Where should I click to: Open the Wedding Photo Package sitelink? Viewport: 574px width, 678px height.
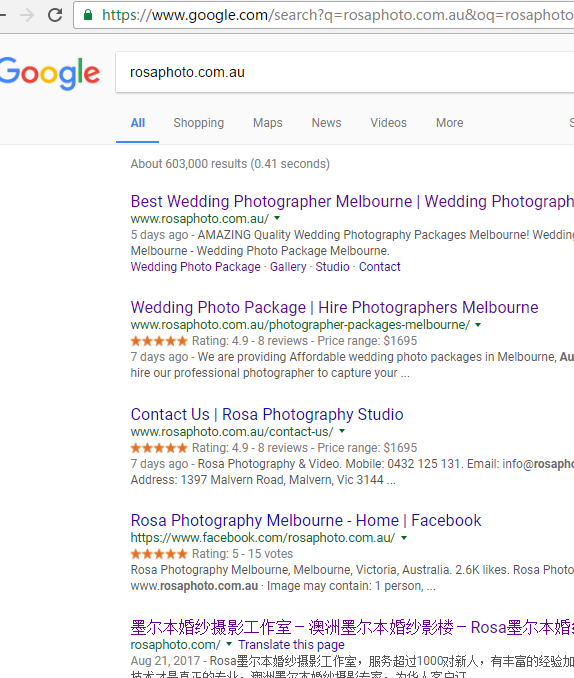pos(196,267)
